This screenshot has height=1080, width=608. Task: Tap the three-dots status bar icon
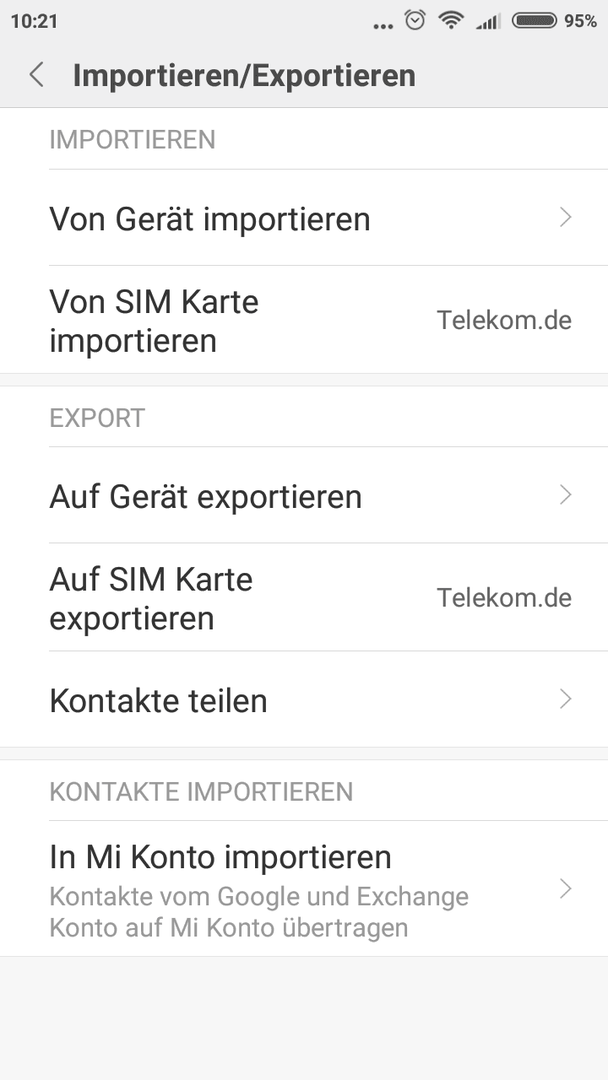coord(383,26)
